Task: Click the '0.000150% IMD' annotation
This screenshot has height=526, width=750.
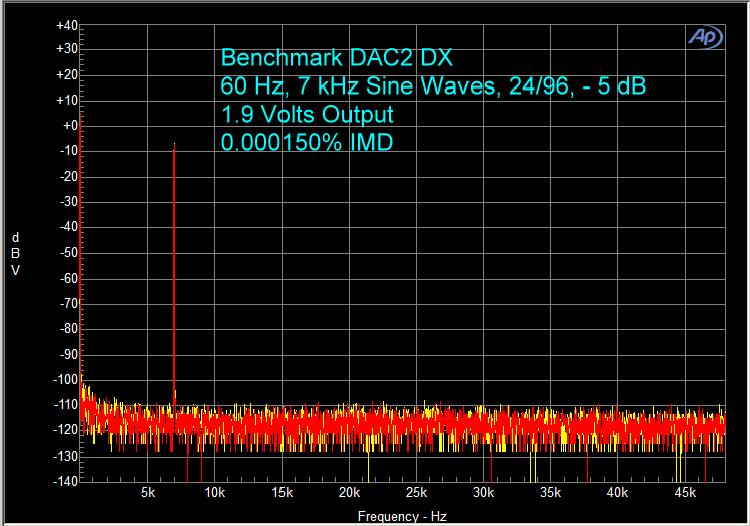Action: pos(306,142)
